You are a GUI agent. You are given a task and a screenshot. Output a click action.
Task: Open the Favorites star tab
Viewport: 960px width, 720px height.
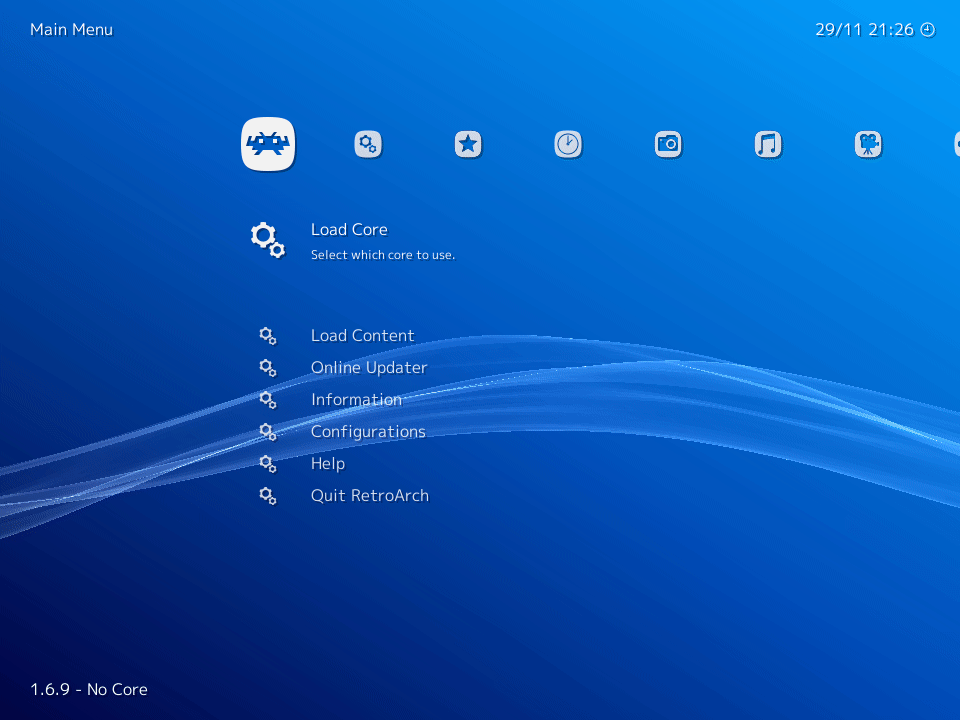pos(468,144)
